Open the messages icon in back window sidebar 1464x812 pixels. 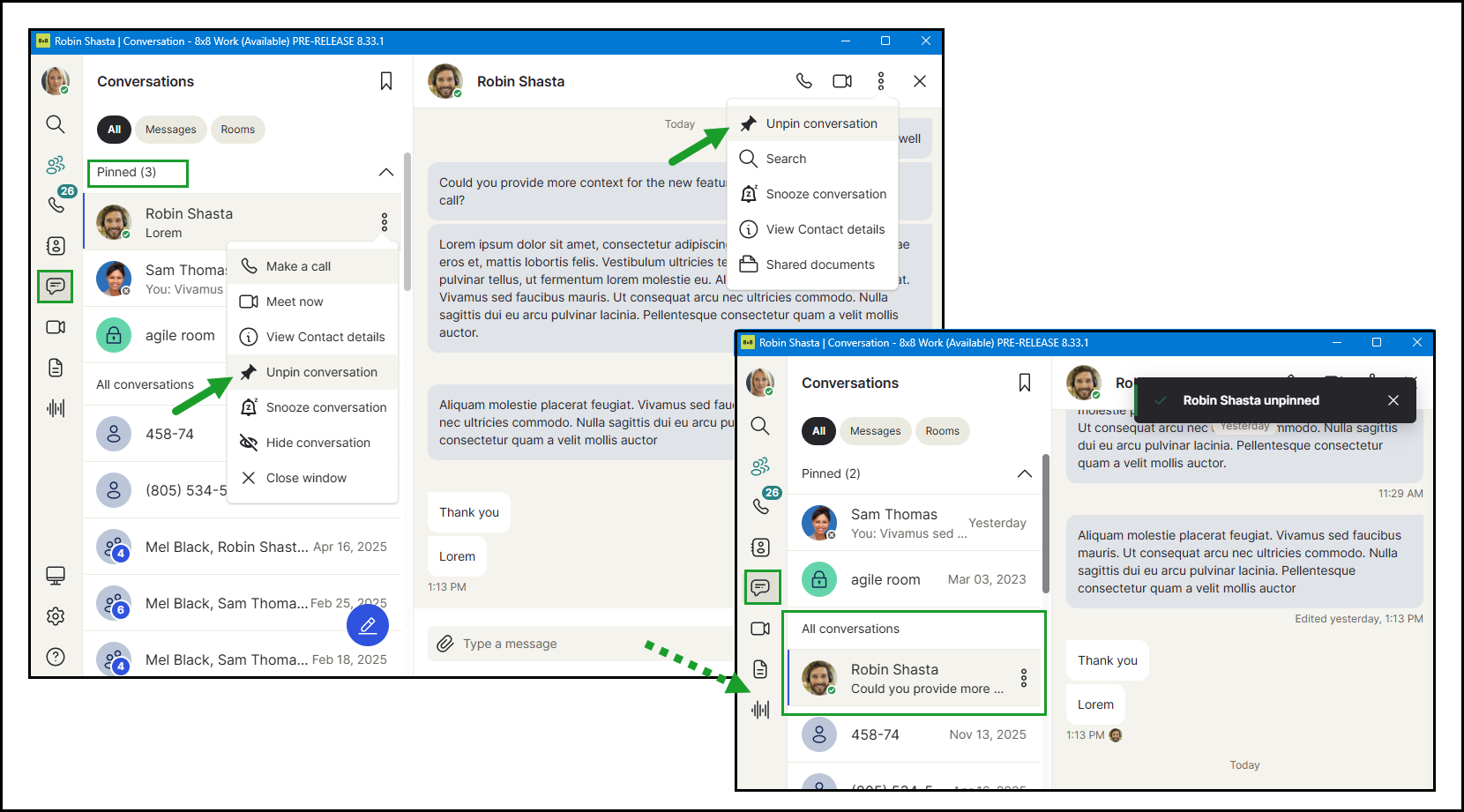pos(56,287)
